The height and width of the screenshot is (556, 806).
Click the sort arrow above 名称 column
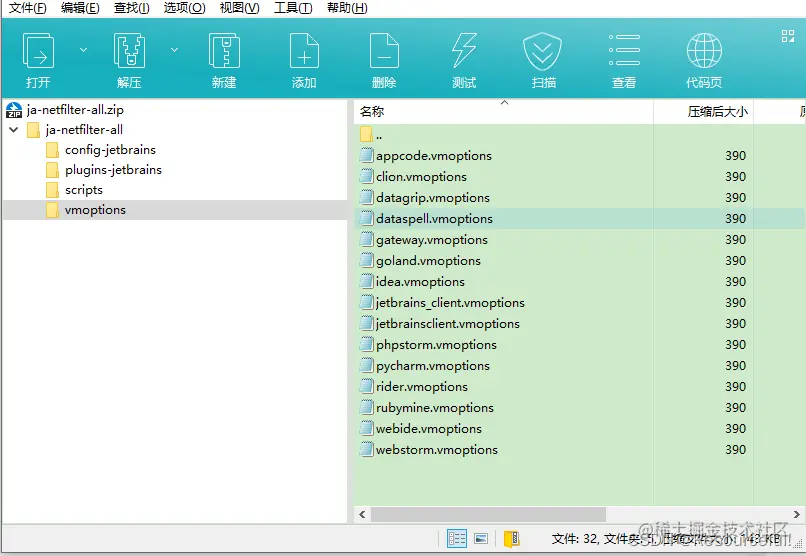pyautogui.click(x=505, y=102)
